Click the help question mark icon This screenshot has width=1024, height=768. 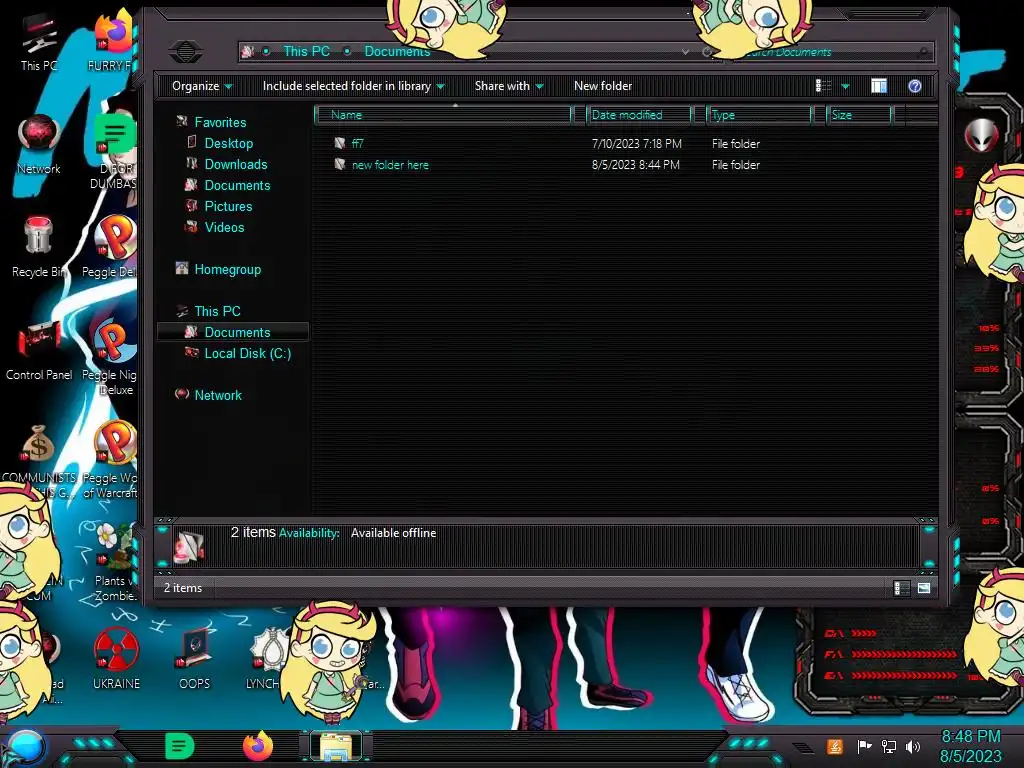coord(914,86)
